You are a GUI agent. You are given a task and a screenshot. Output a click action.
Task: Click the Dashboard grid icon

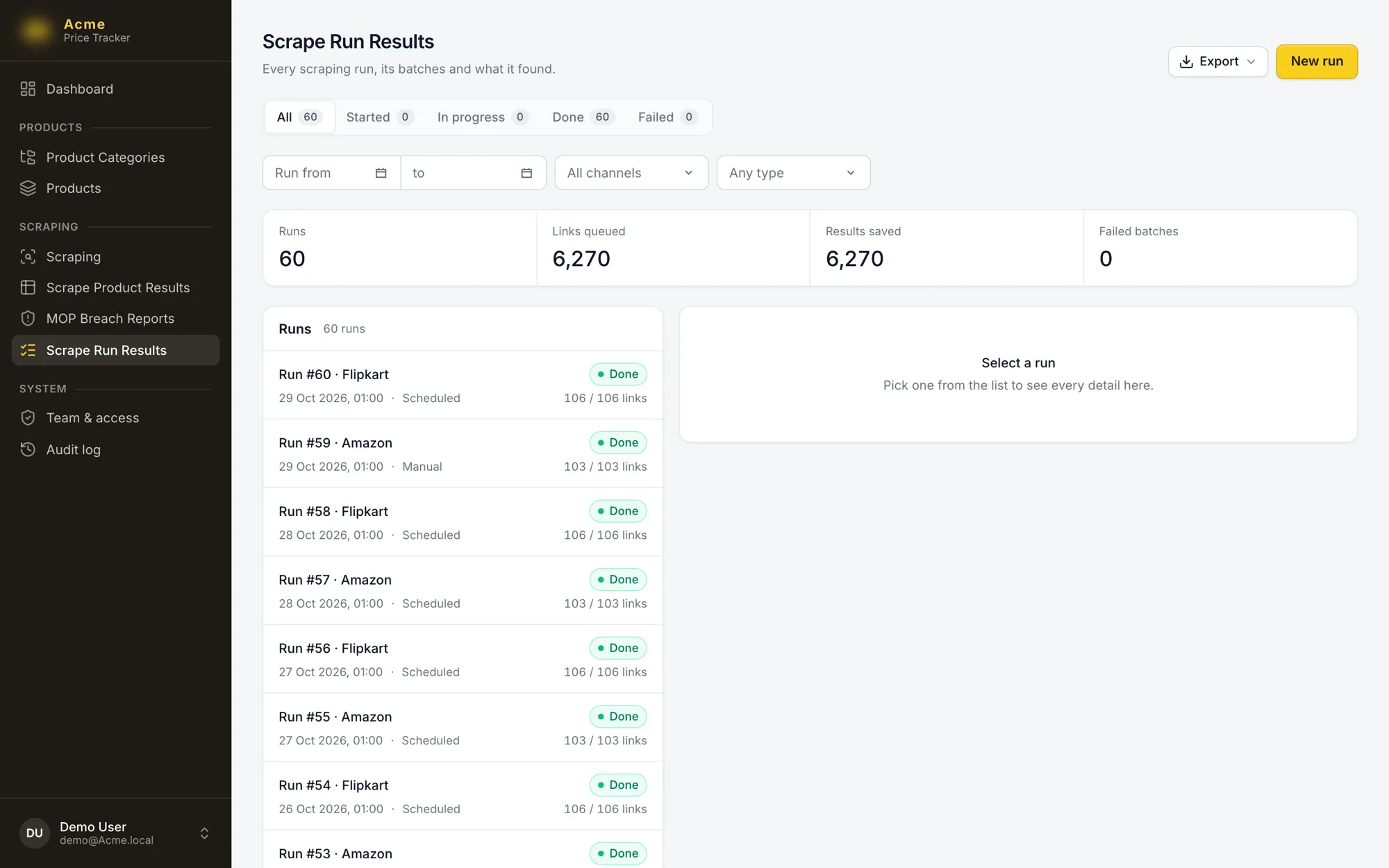coord(28,89)
